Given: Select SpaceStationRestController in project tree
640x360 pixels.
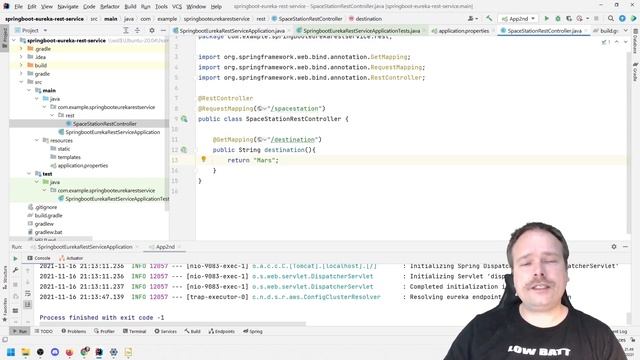Looking at the screenshot, I should click(104, 124).
